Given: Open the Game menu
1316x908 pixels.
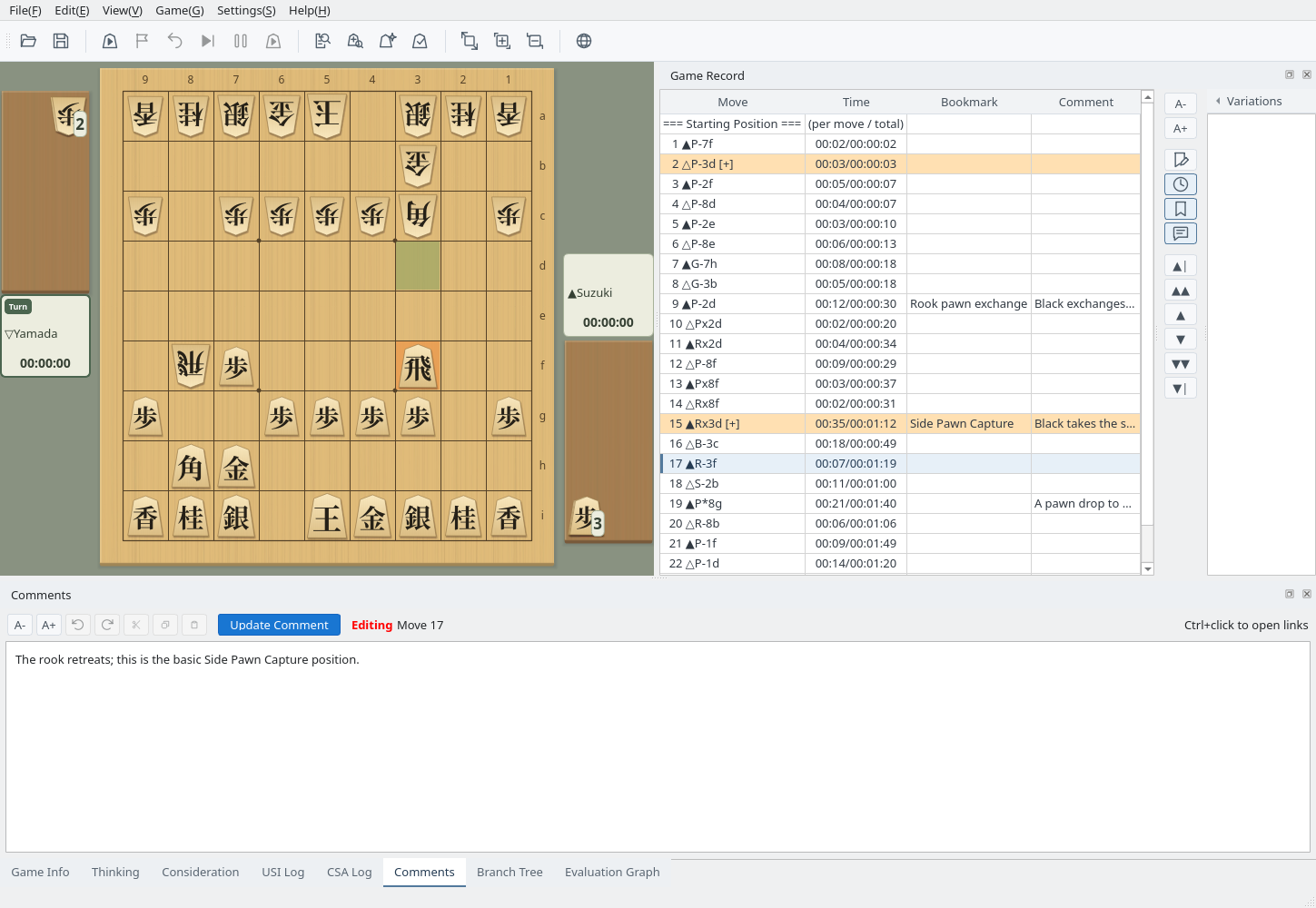Looking at the screenshot, I should [x=180, y=10].
